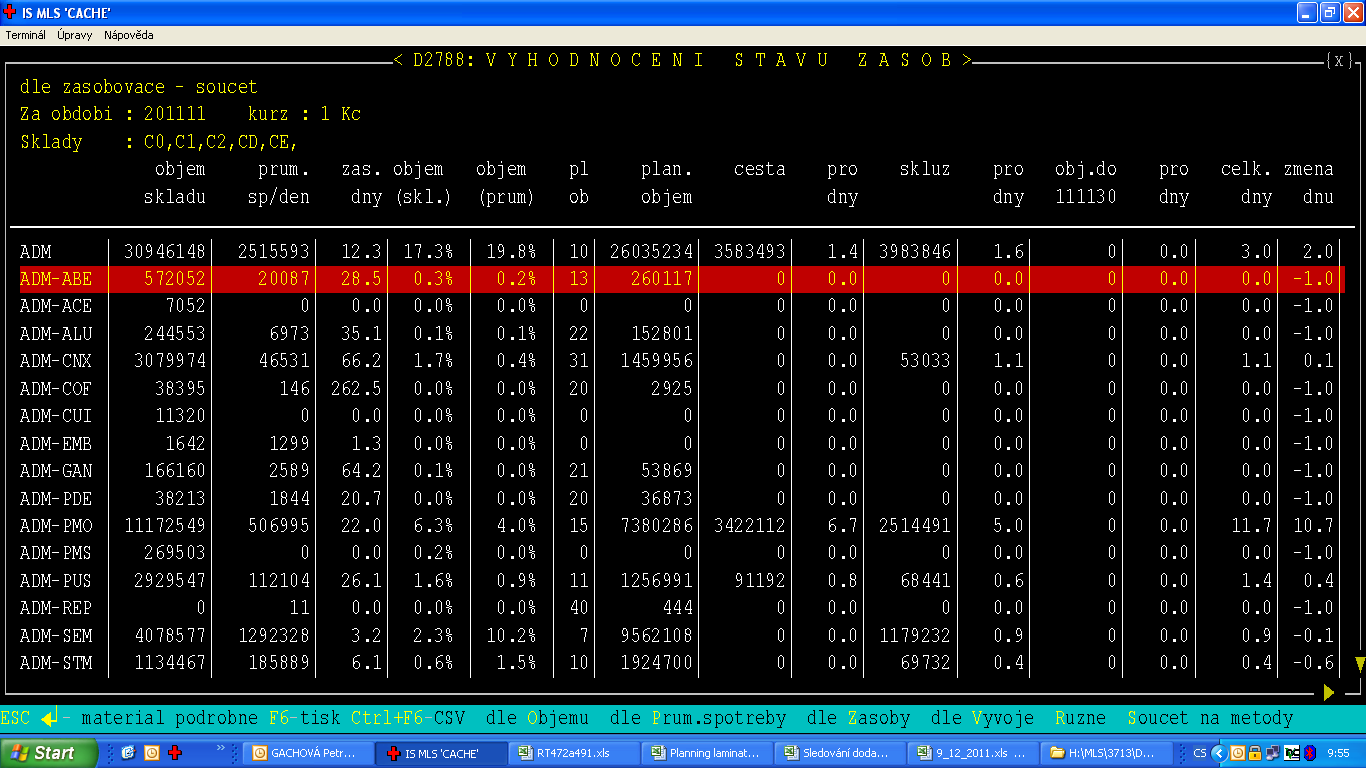
Task: Click the CS language indicator in tray
Action: click(x=1199, y=753)
